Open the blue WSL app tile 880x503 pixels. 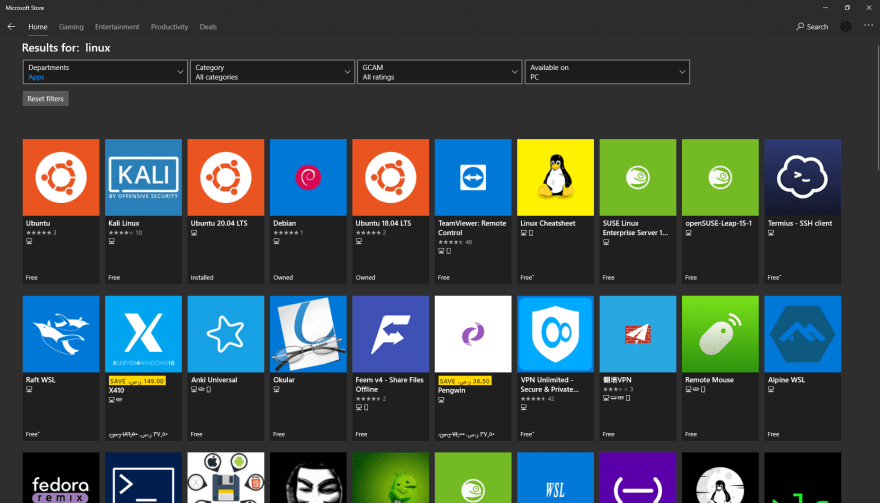coord(555,478)
